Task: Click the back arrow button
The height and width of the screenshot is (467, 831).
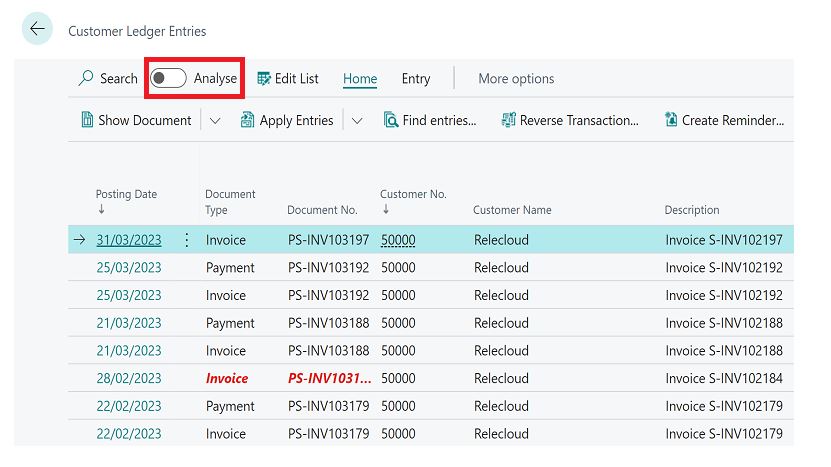Action: [x=37, y=29]
